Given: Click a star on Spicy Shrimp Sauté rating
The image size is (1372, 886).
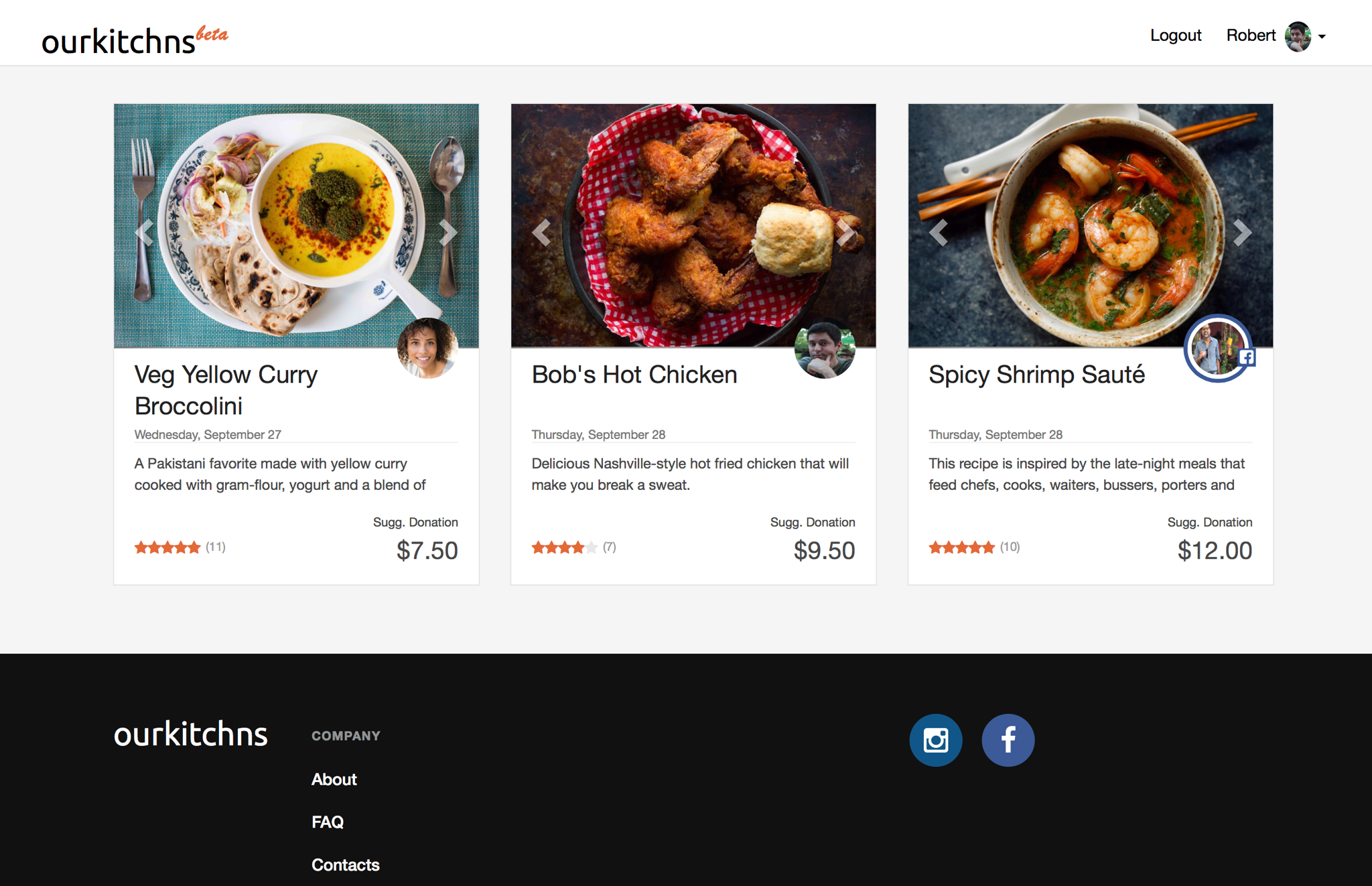Looking at the screenshot, I should (x=962, y=547).
